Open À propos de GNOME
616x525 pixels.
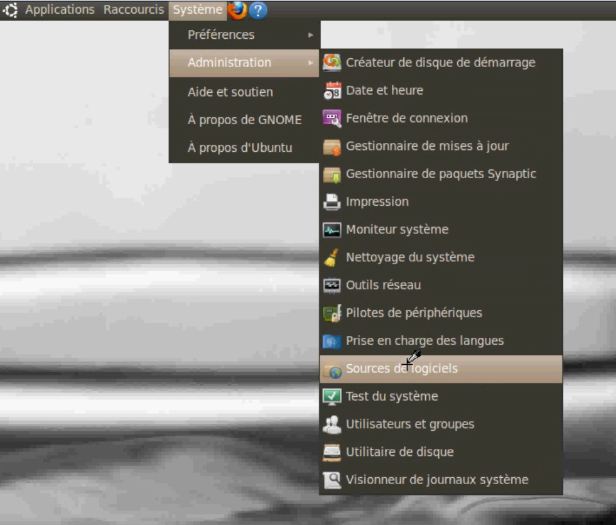click(x=244, y=120)
